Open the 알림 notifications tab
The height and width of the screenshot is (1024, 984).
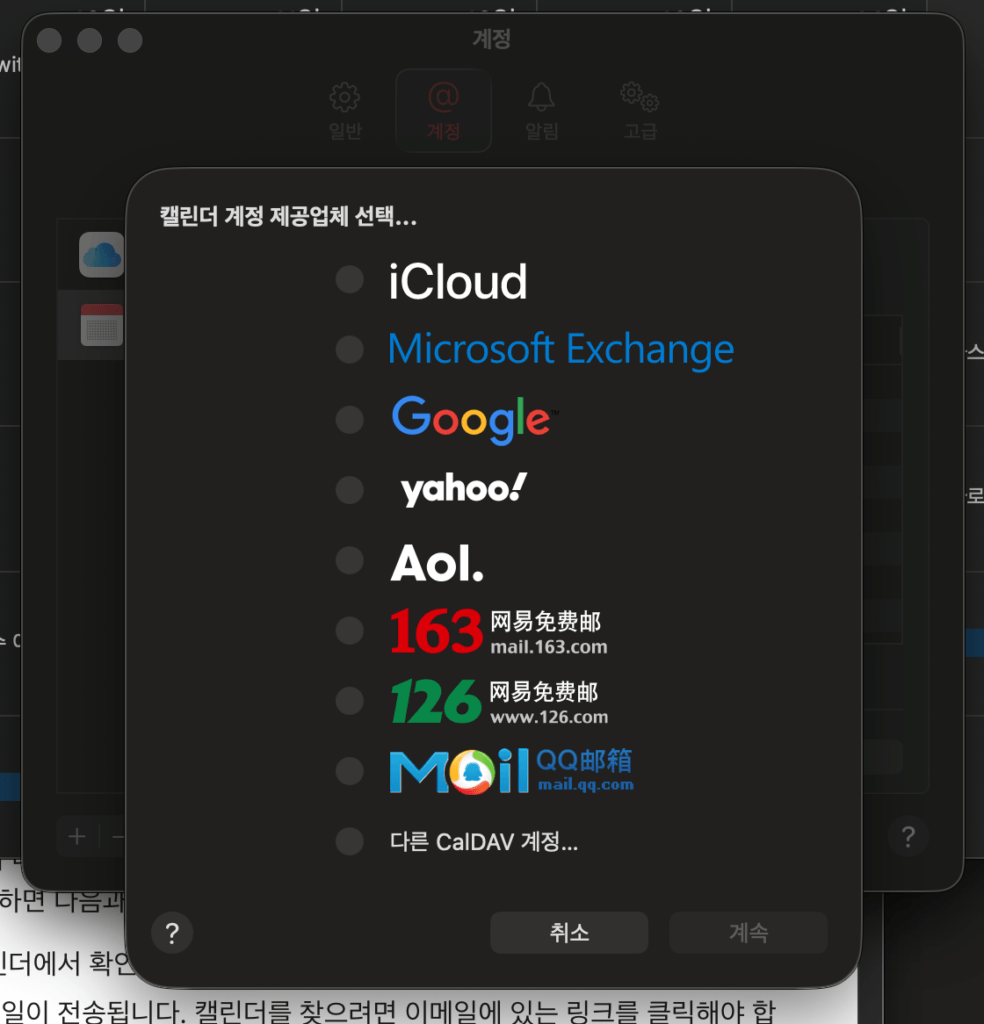541,111
